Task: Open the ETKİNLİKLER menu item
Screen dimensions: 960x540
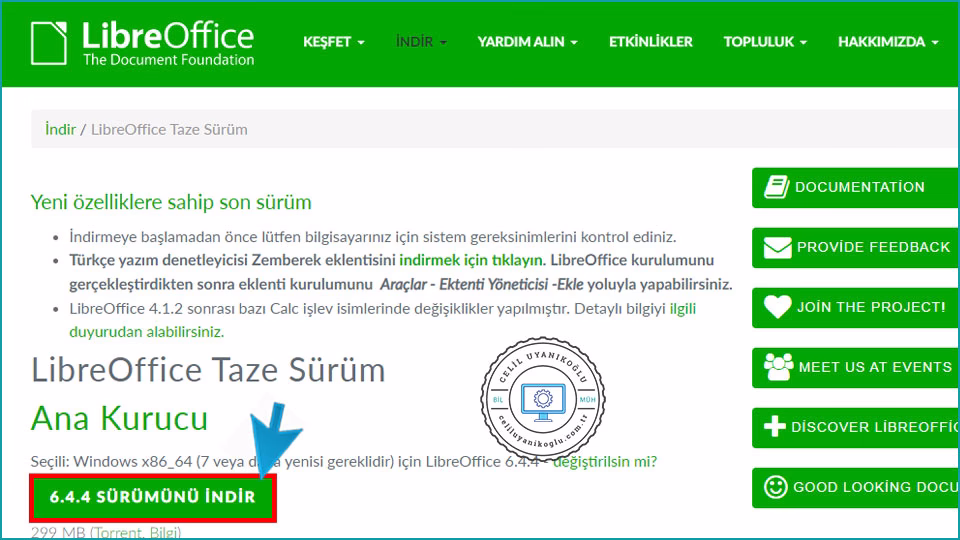Action: [x=650, y=42]
